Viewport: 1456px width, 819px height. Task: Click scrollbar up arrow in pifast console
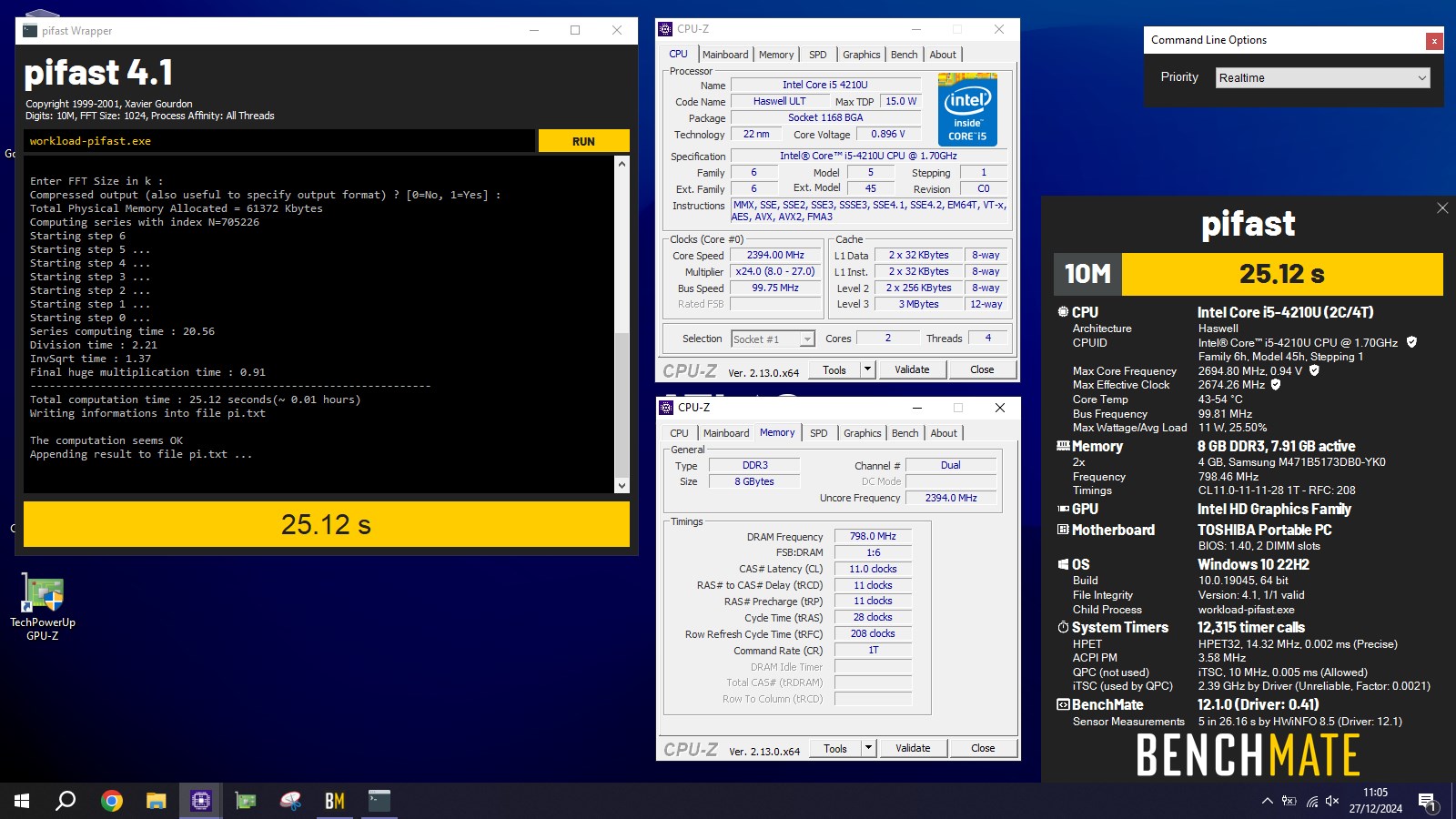(622, 164)
